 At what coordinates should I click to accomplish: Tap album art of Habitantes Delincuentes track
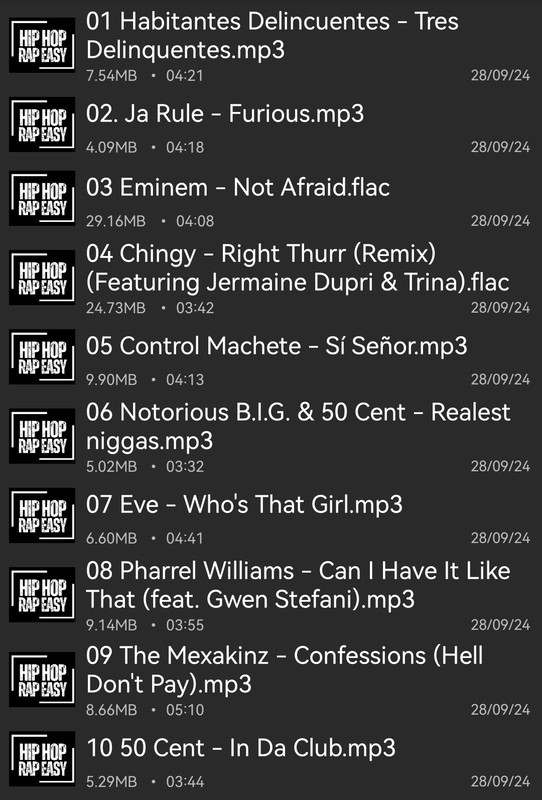[x=42, y=45]
